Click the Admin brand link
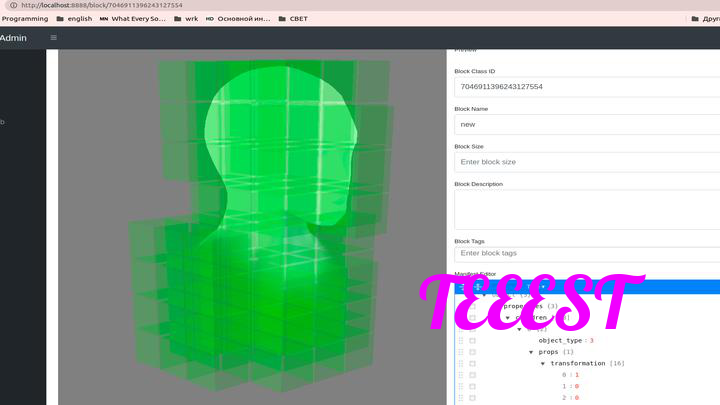The height and width of the screenshot is (405, 720). pos(13,38)
